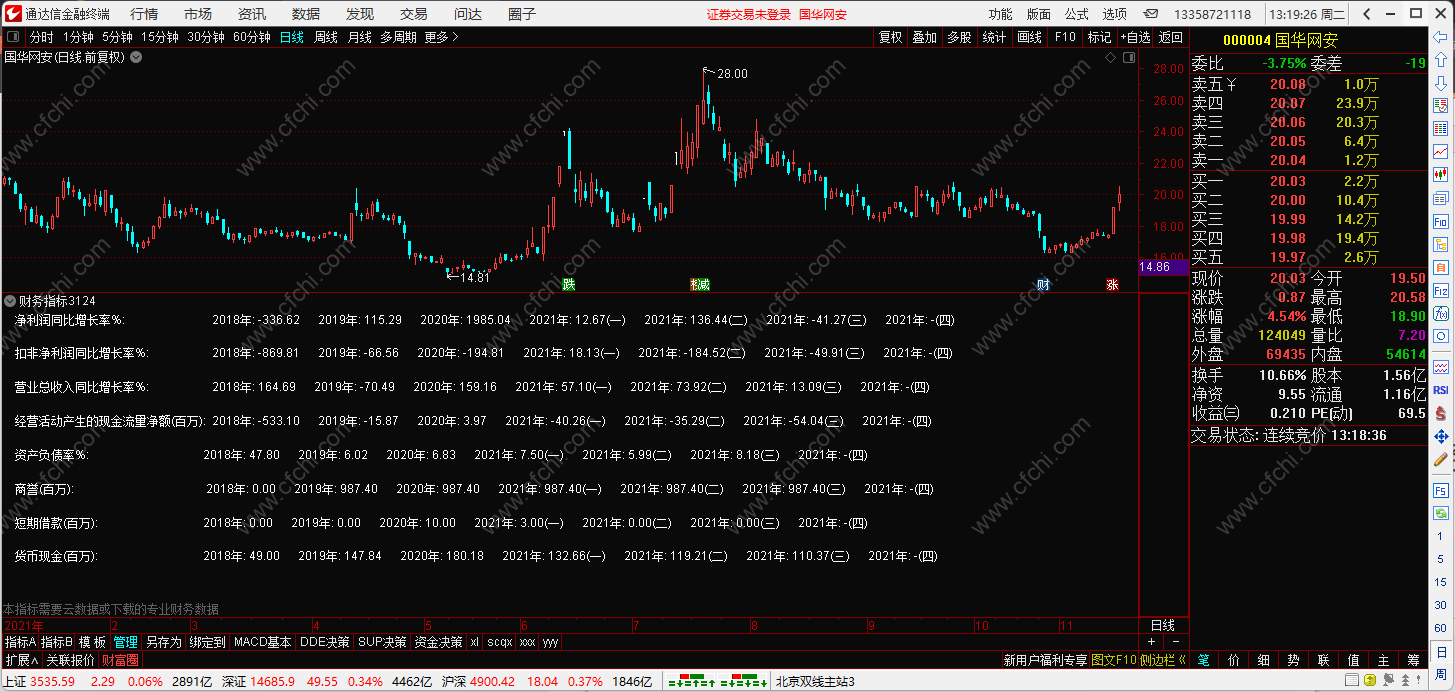Open the 问达 menu
Screen dimensions: 1455x692
pyautogui.click(x=468, y=14)
